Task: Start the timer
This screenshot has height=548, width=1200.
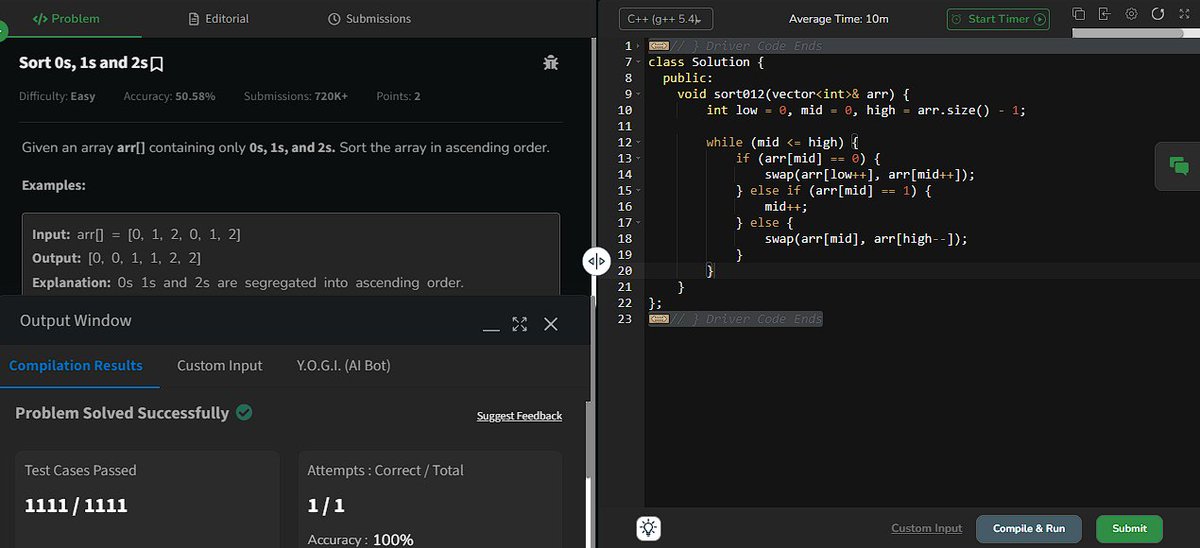Action: coord(998,19)
